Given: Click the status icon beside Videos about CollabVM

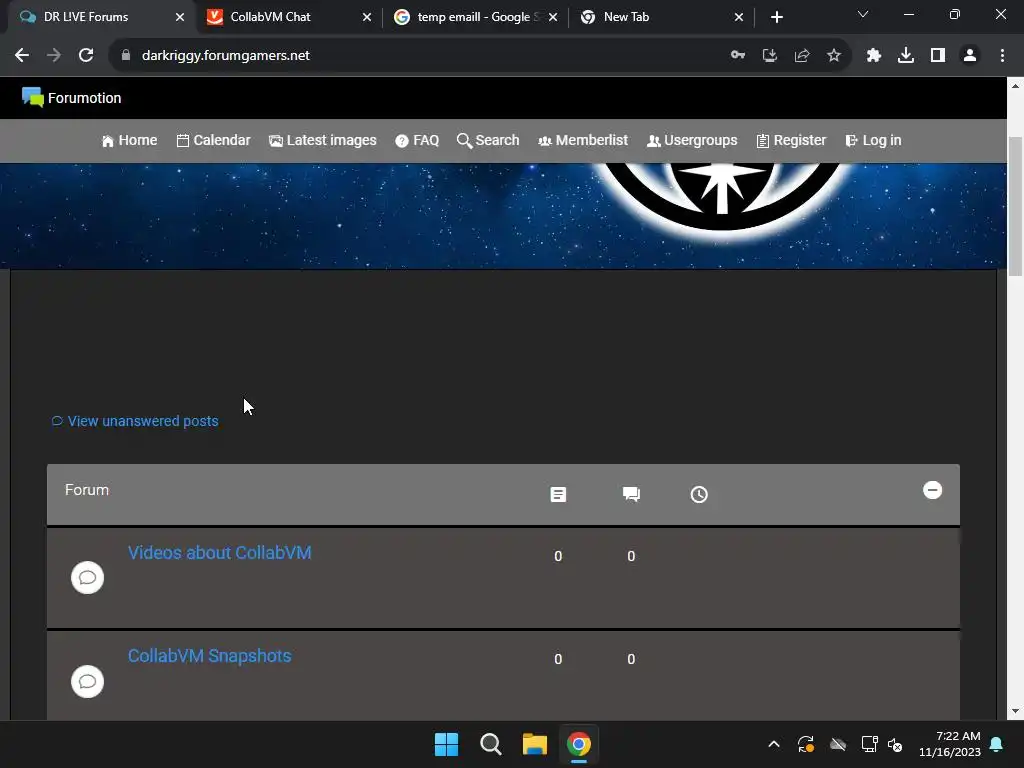Looking at the screenshot, I should click(88, 577).
